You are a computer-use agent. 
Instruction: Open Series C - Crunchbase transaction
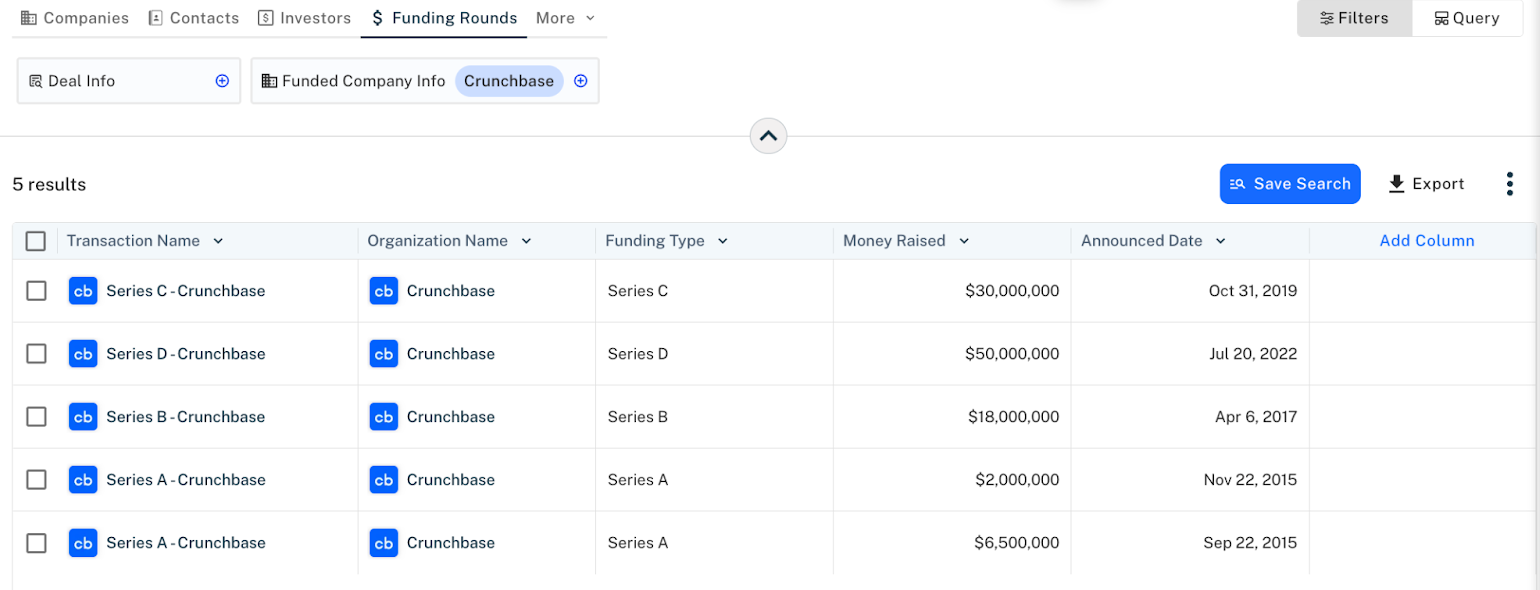pos(186,291)
